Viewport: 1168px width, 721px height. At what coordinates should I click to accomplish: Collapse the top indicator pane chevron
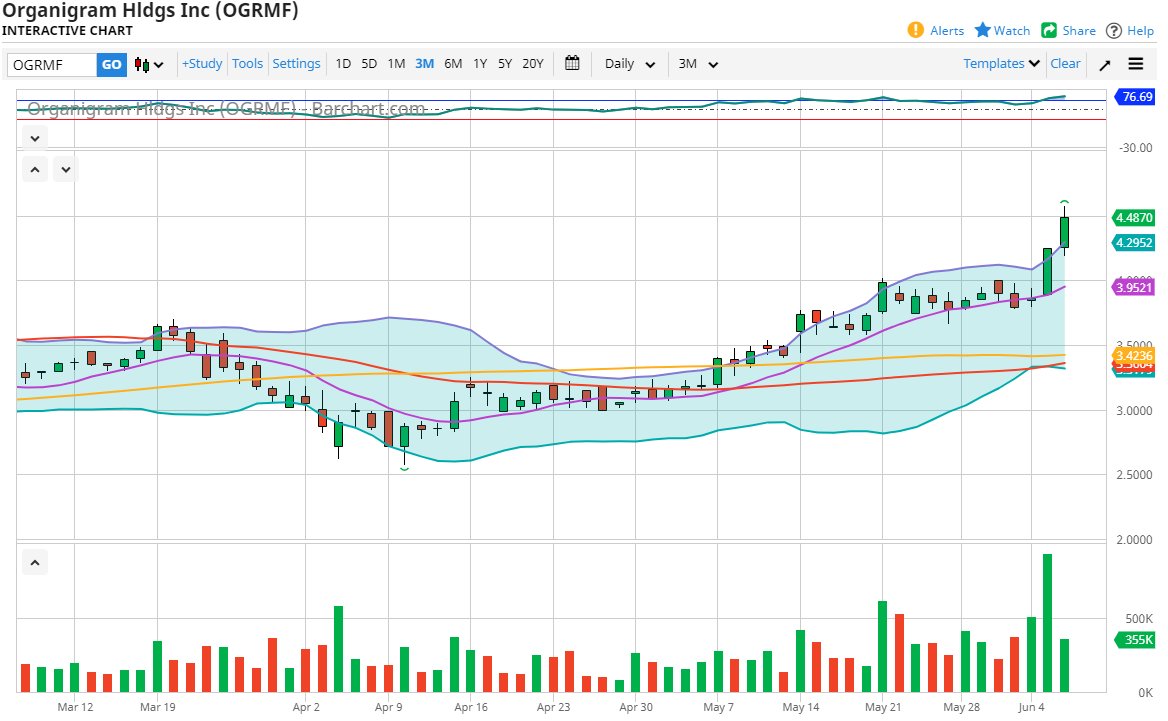(x=35, y=139)
